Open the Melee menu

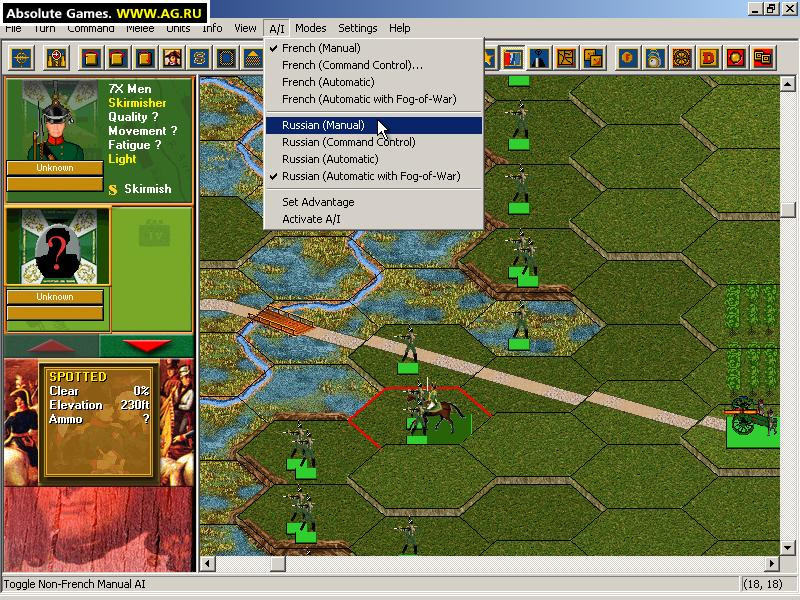pyautogui.click(x=140, y=29)
